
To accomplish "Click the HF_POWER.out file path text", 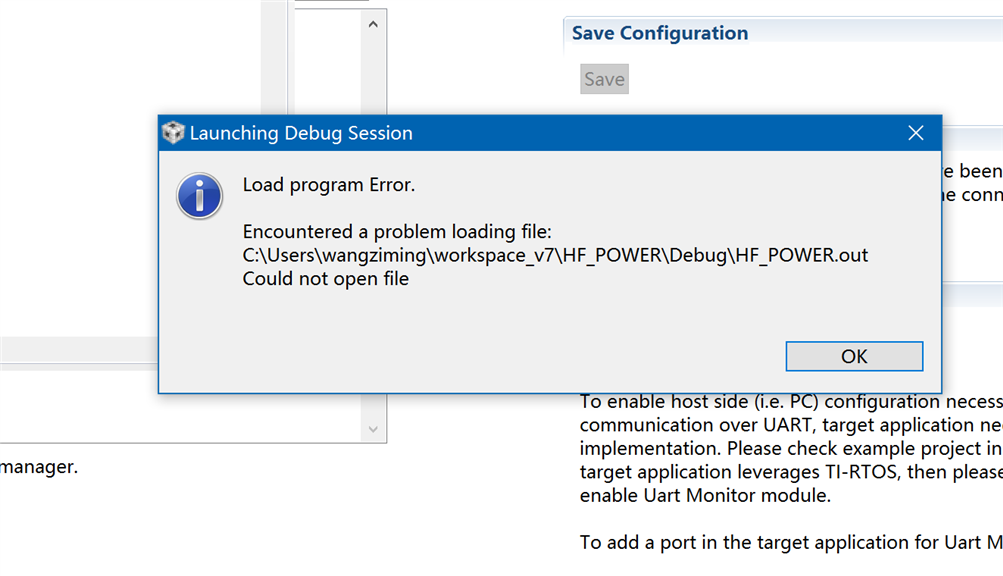I will point(555,255).
